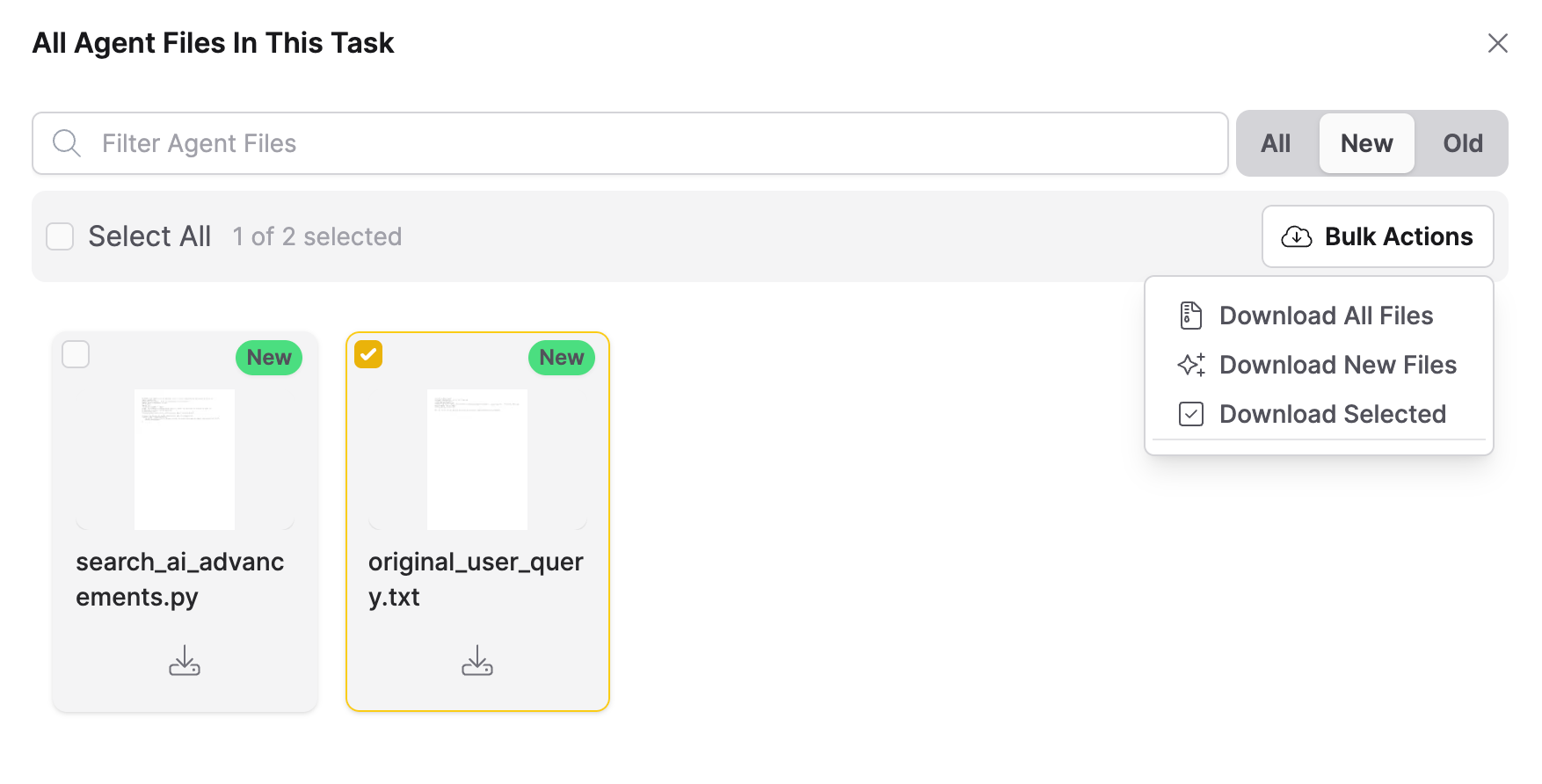Click the original_user_query.txt file thumbnail
Viewport: 1542px width, 784px height.
pyautogui.click(x=477, y=459)
